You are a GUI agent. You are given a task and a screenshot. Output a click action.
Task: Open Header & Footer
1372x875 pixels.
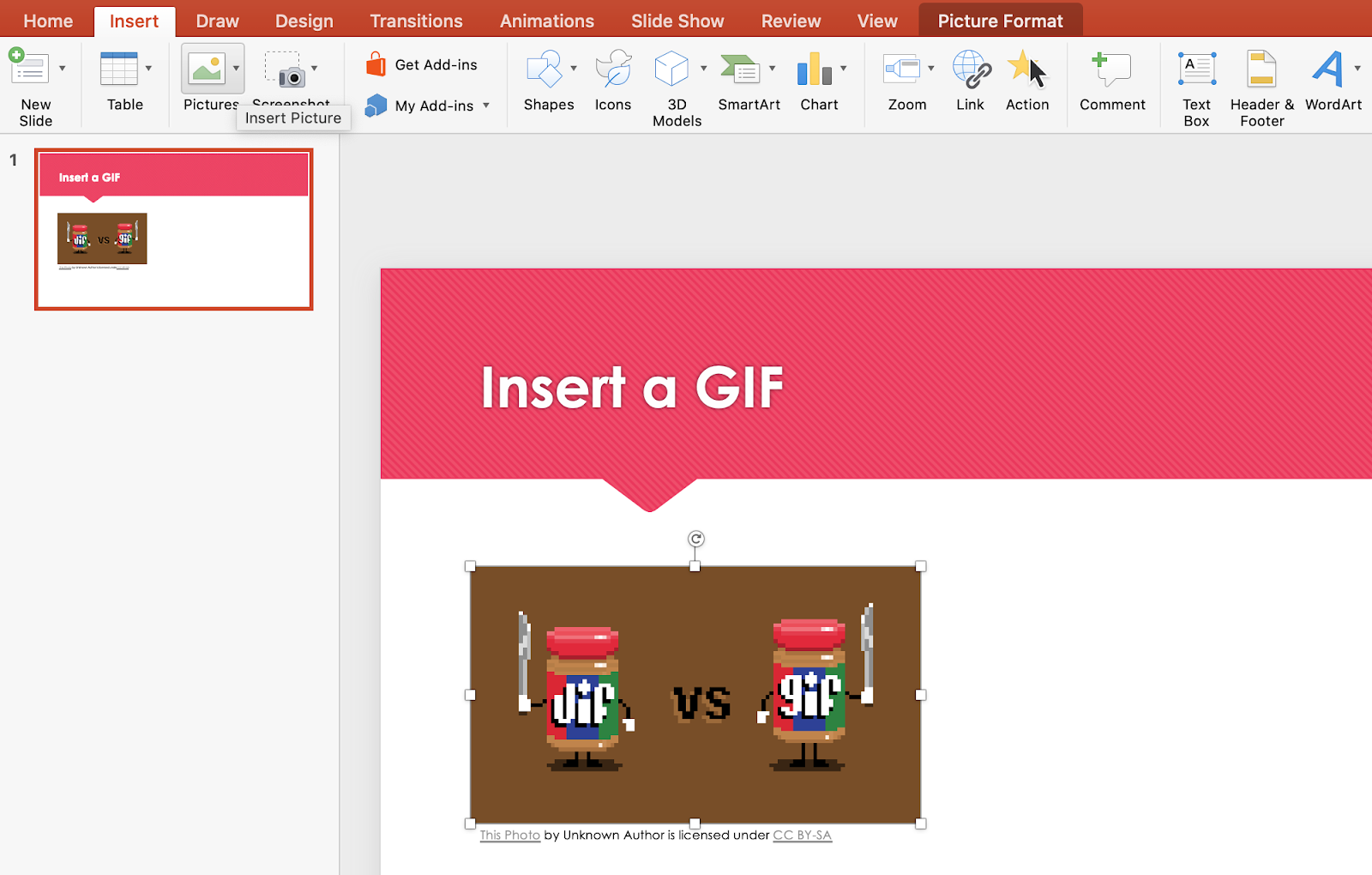[x=1261, y=88]
